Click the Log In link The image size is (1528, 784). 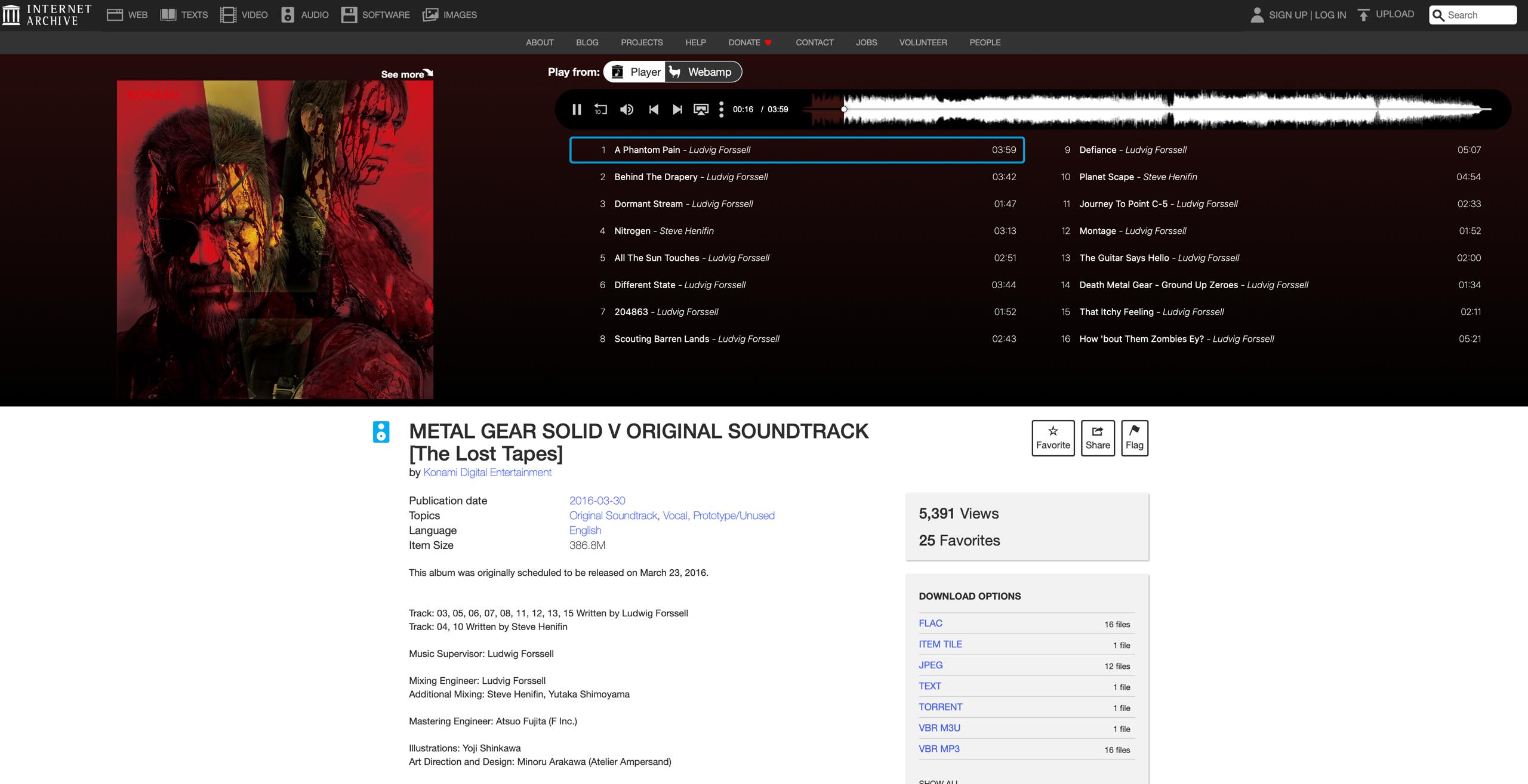(1330, 15)
